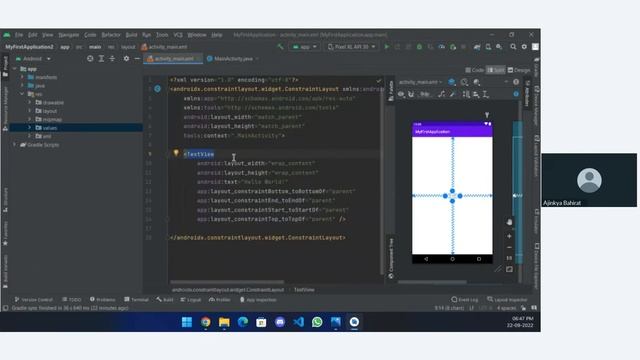Viewport: 640px width, 360px height.
Task: Open IDE settings gear in main toolbar
Action: (524, 47)
